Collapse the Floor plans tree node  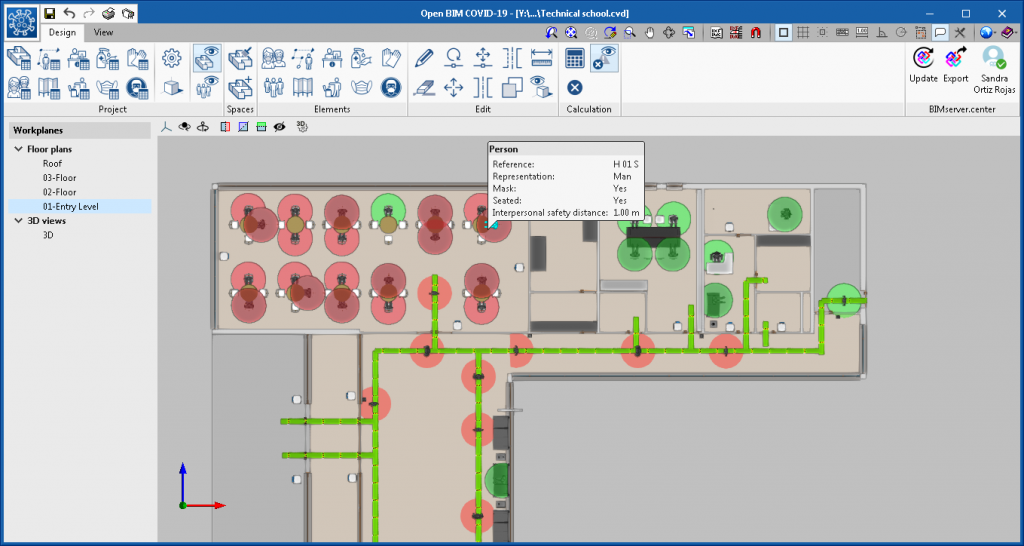[x=19, y=150]
